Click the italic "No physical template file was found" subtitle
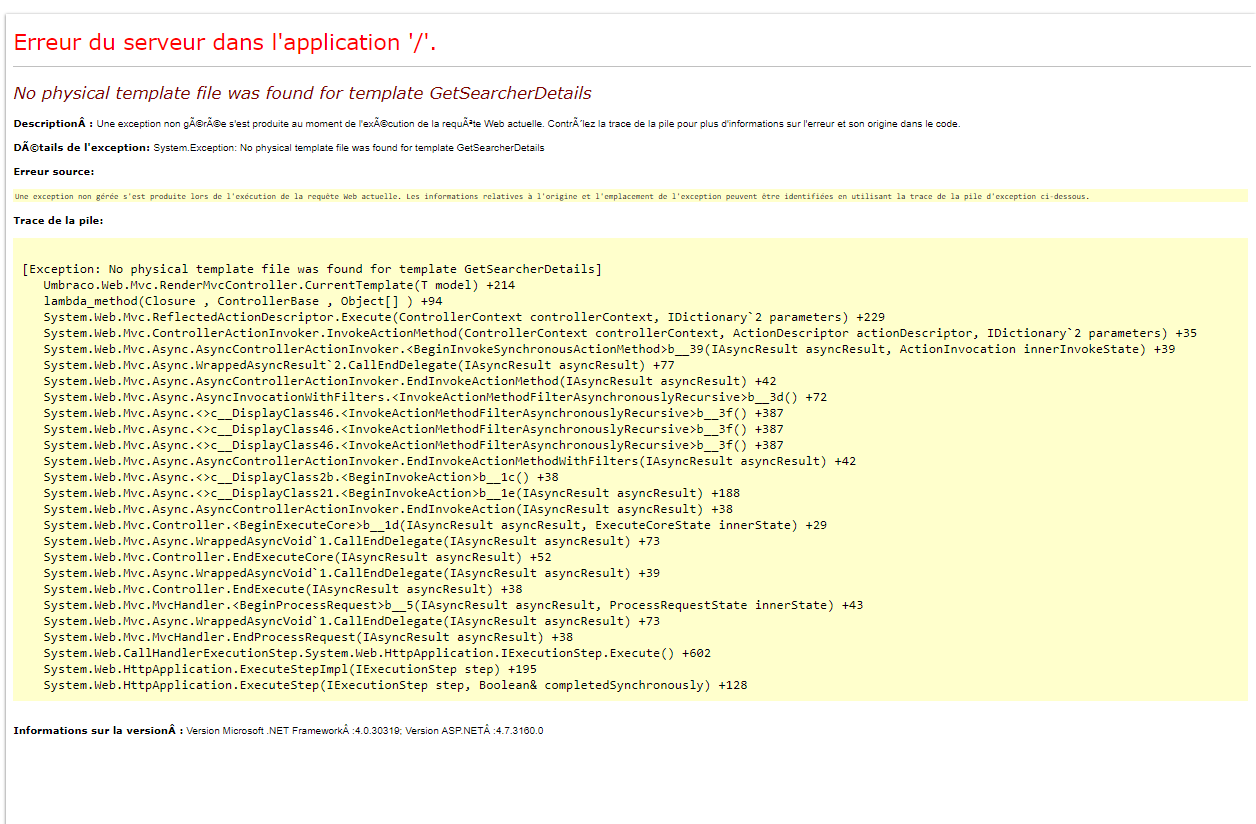1256x824 pixels. tap(302, 93)
